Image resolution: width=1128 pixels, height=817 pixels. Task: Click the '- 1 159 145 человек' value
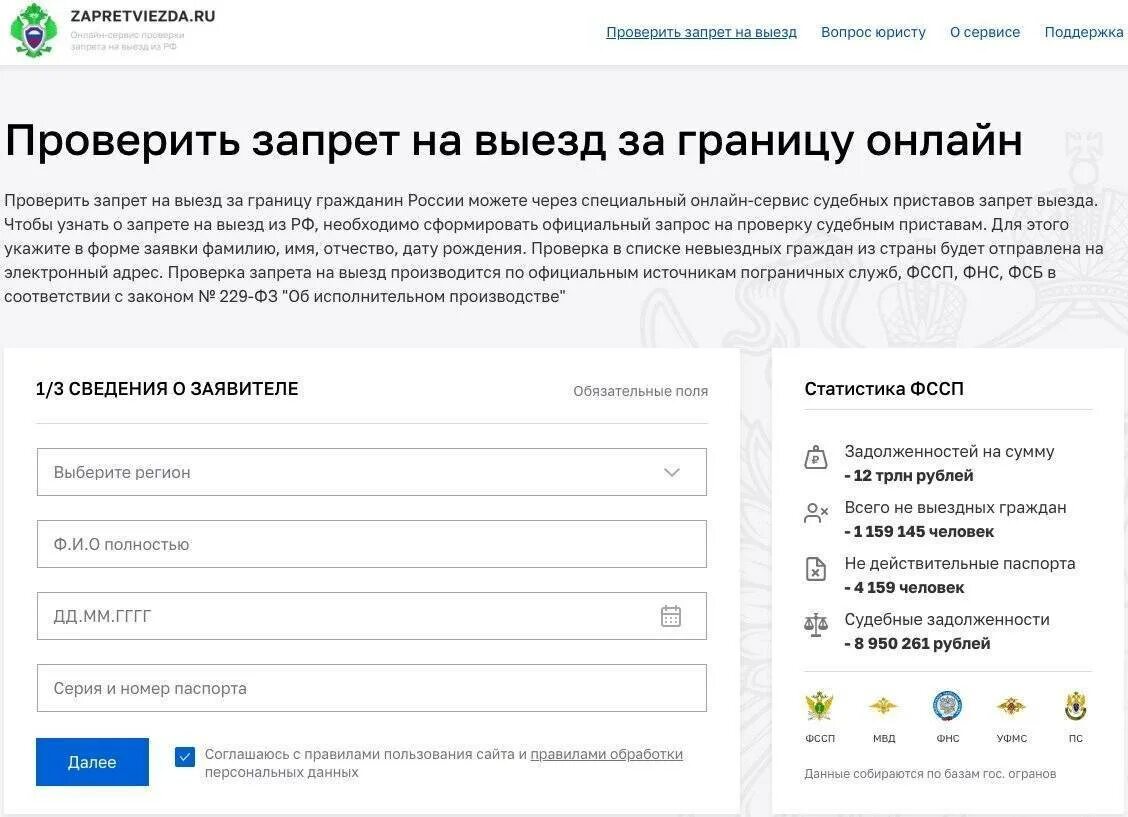(919, 531)
